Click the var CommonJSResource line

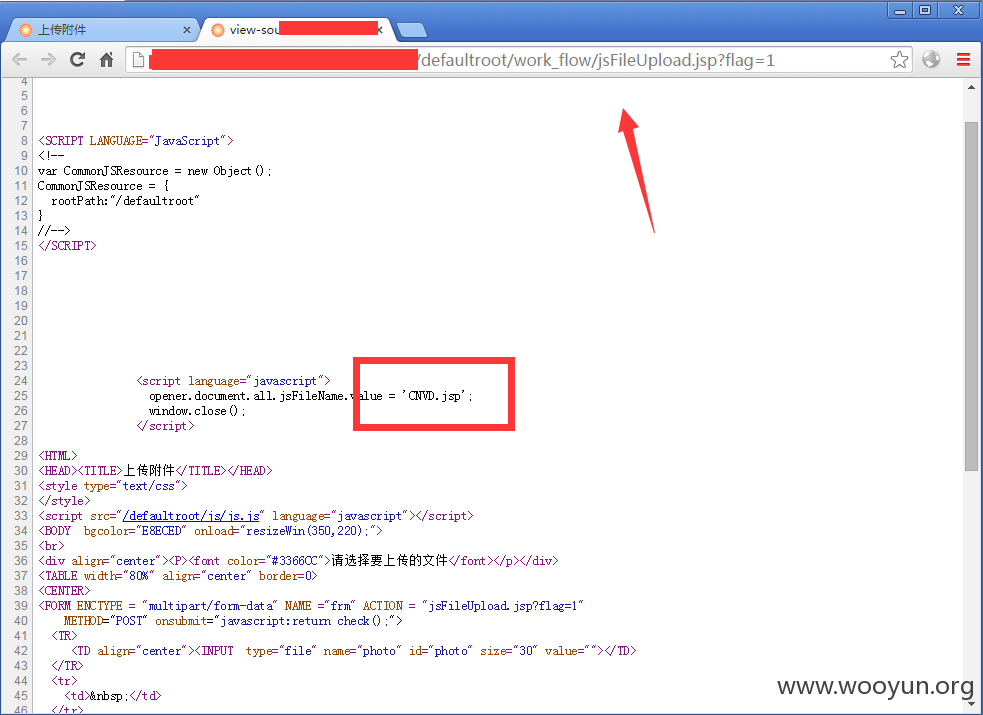click(154, 170)
